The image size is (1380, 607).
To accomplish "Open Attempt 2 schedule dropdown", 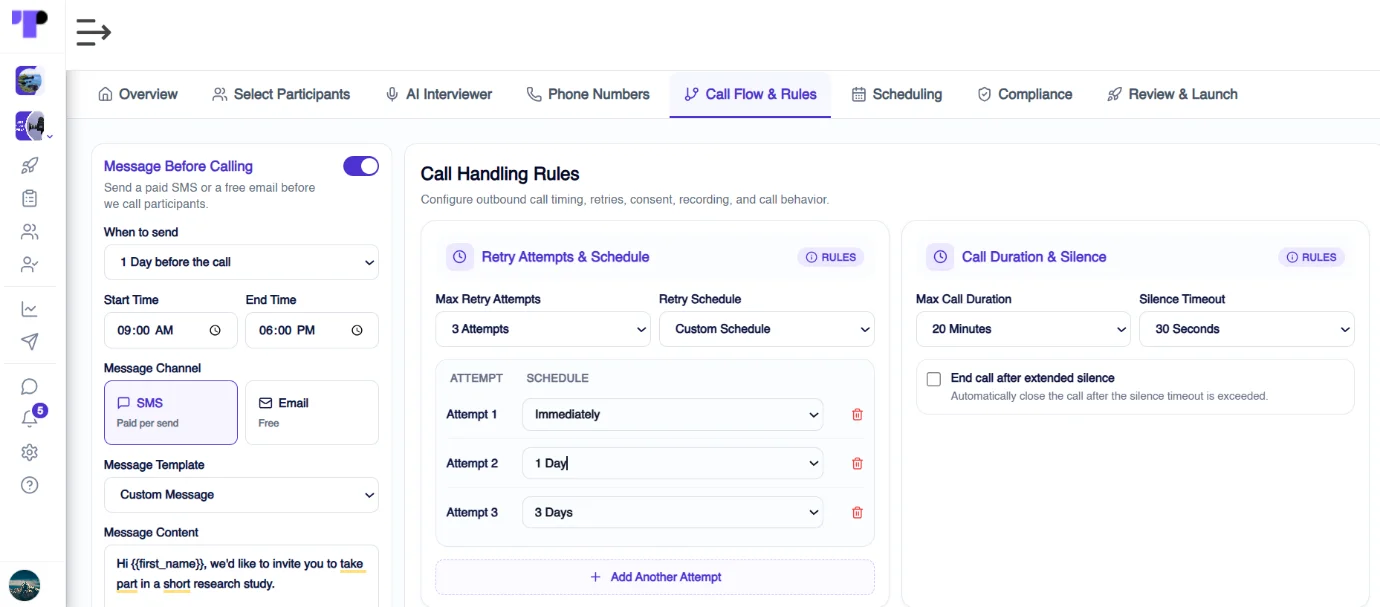I will (672, 463).
